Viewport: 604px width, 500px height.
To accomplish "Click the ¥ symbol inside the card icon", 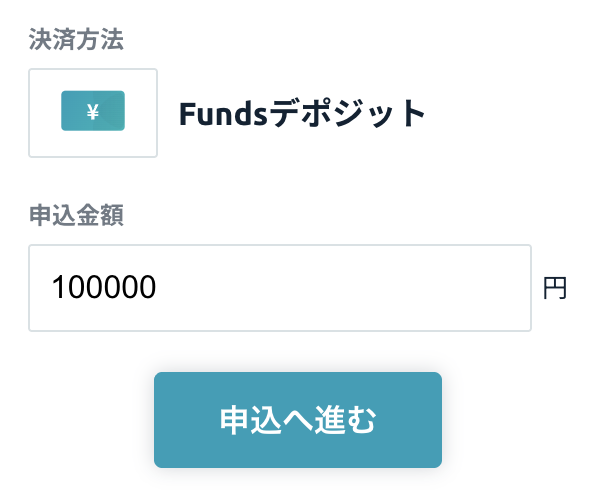I will coord(93,112).
